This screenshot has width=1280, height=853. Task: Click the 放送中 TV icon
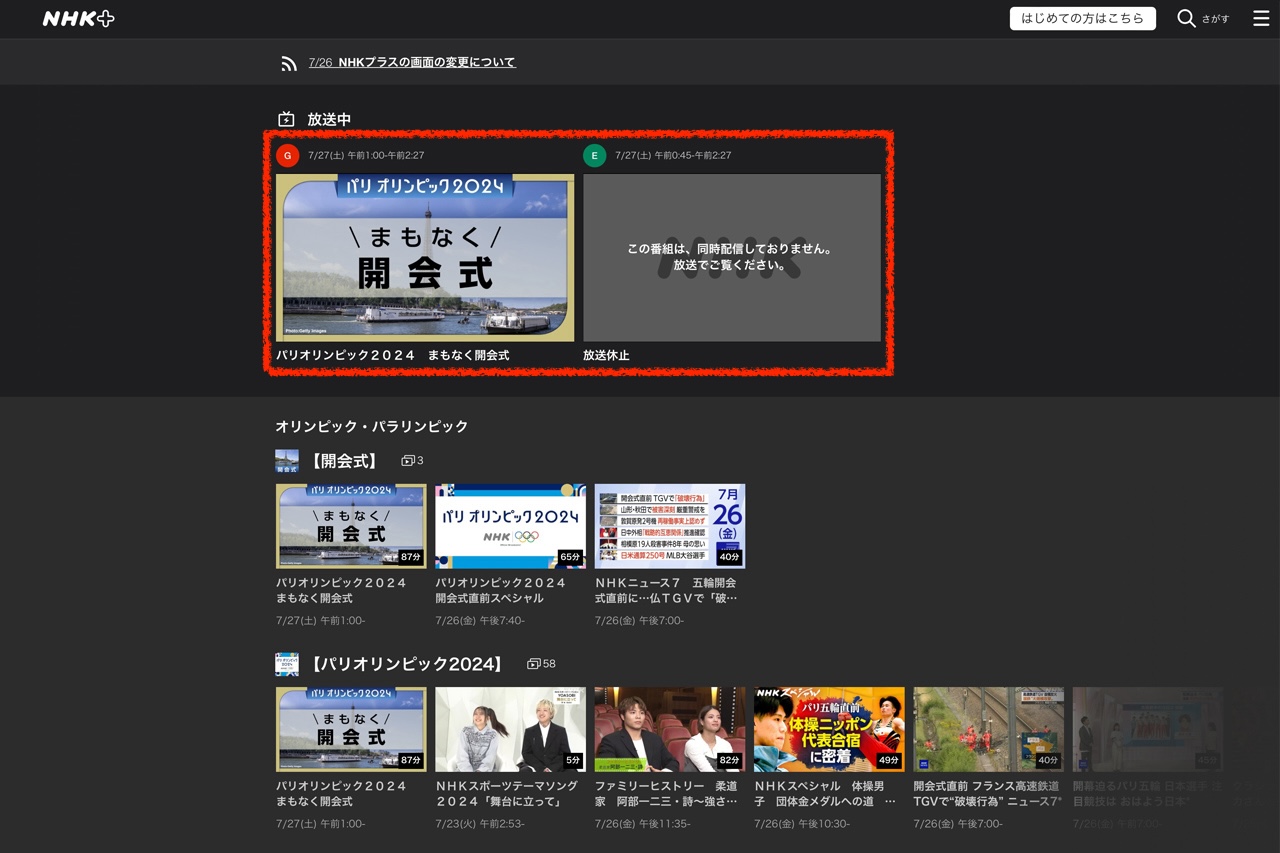click(286, 119)
